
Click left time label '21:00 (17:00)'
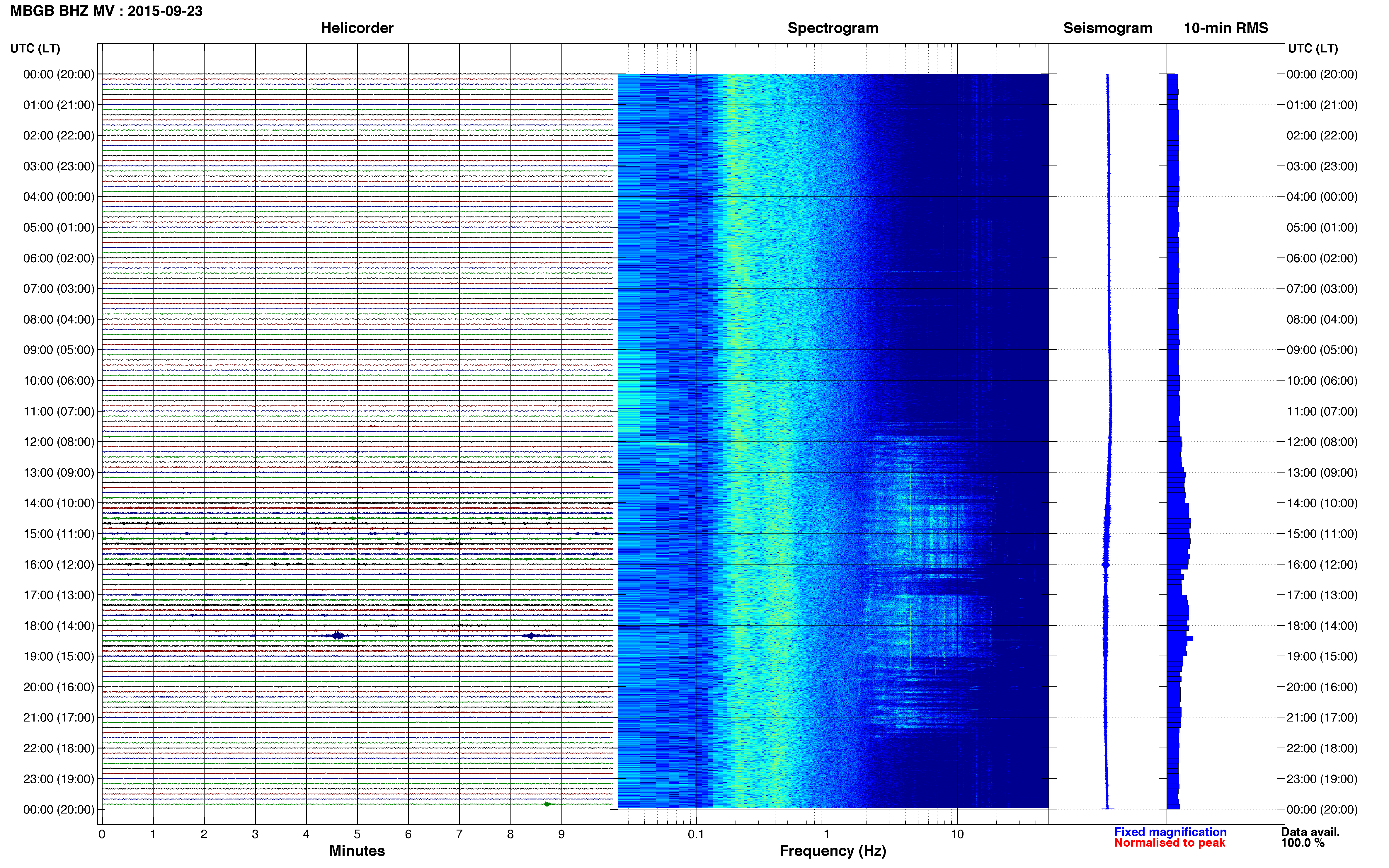59,718
